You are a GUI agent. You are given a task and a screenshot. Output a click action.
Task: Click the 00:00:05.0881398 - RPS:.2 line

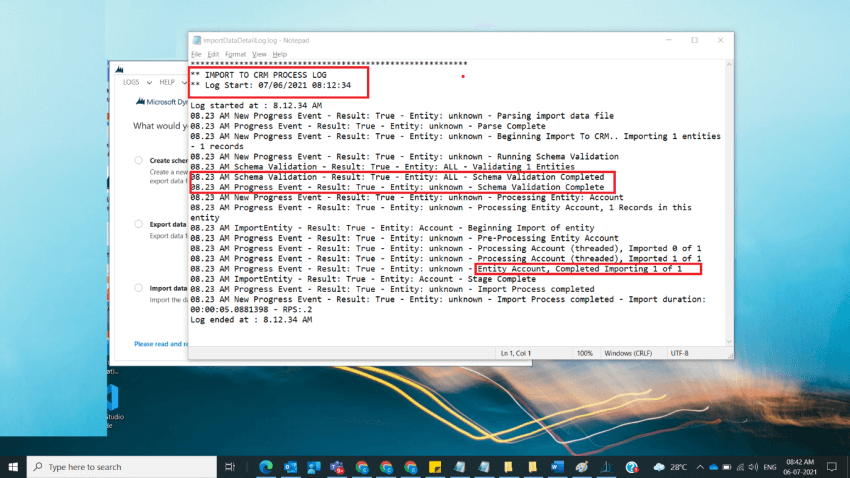pos(251,309)
